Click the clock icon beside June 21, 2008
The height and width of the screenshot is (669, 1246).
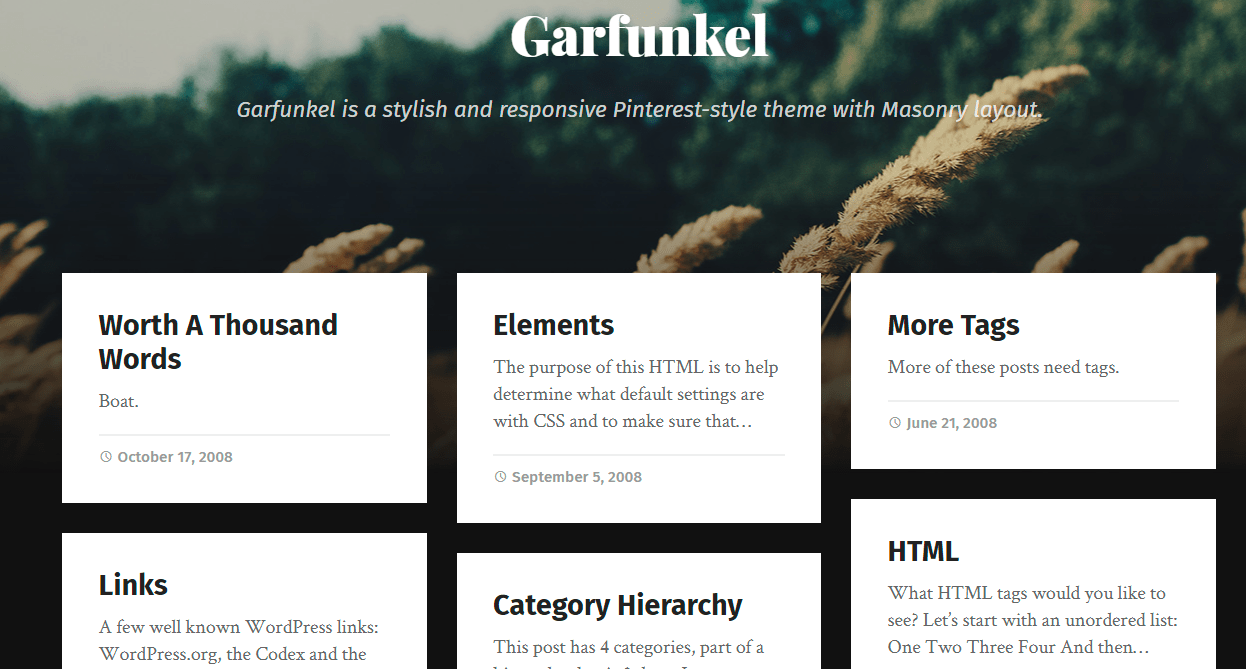[x=895, y=423]
